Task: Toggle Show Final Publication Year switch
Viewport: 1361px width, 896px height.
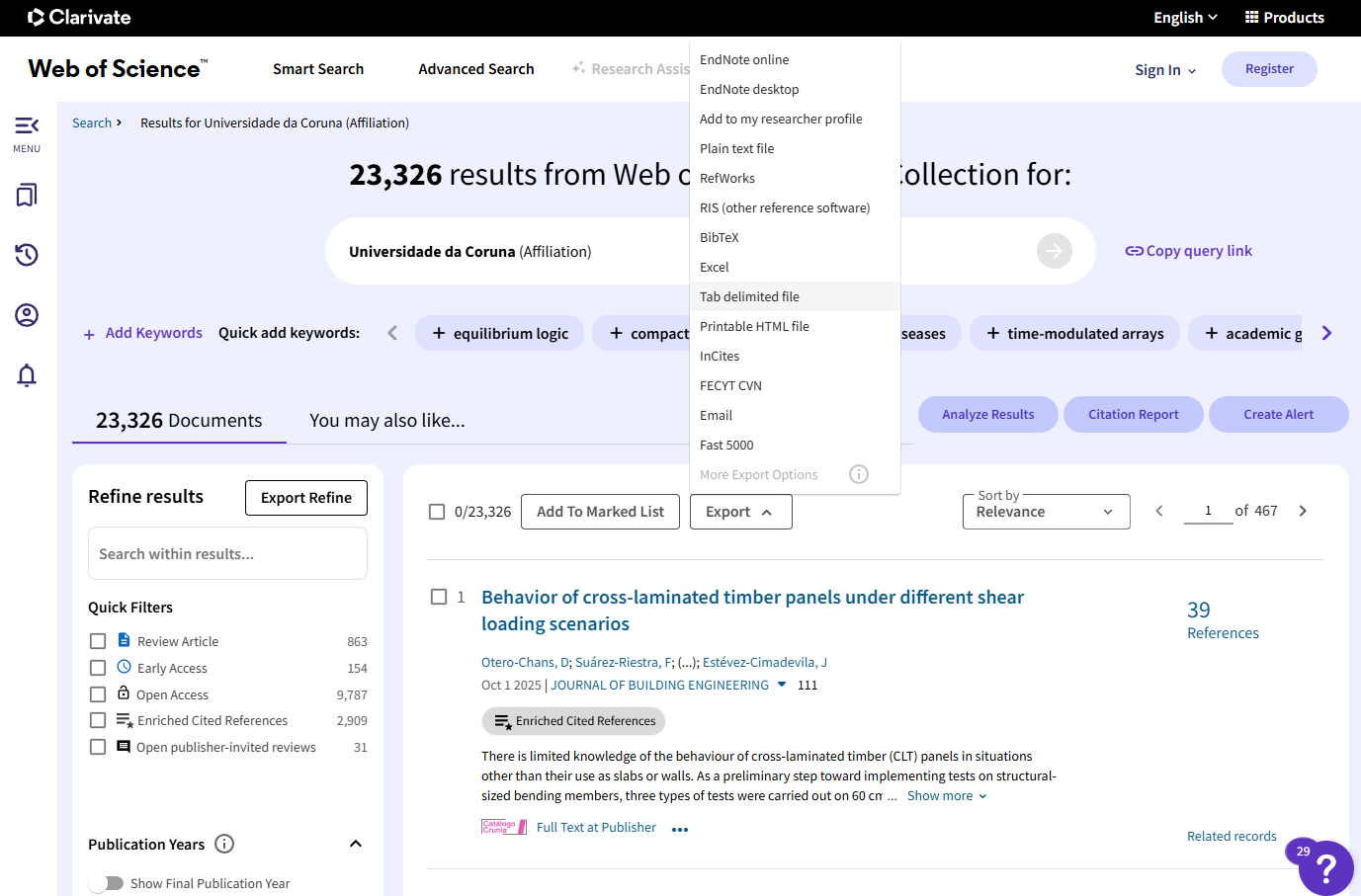Action: (x=106, y=883)
